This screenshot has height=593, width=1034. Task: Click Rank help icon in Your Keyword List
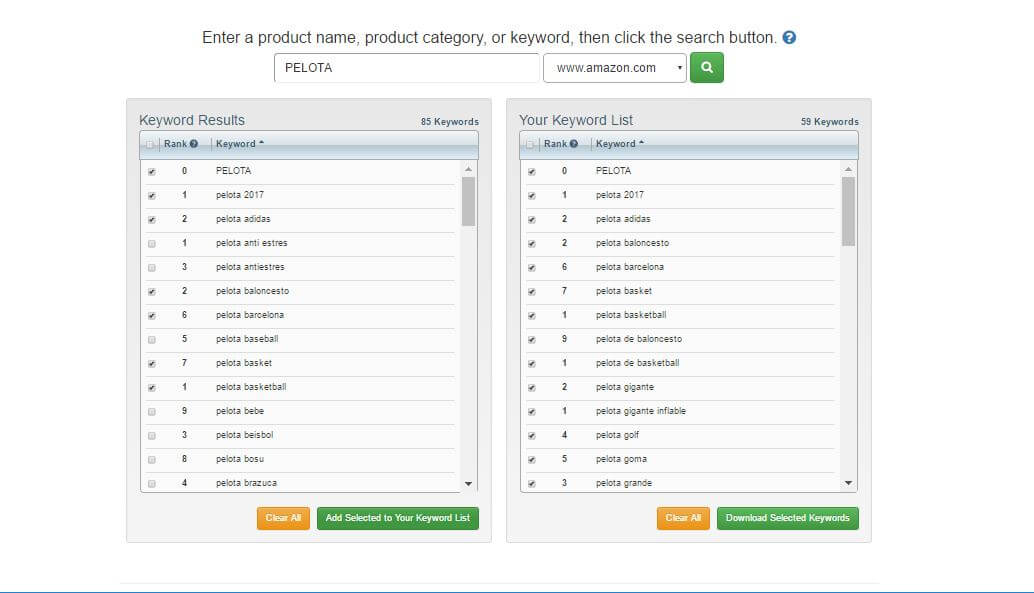[x=574, y=144]
